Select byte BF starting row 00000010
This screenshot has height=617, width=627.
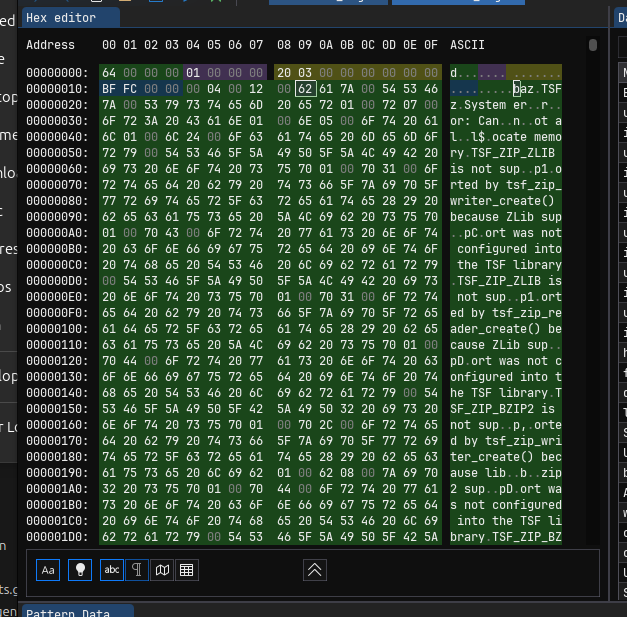tap(109, 89)
